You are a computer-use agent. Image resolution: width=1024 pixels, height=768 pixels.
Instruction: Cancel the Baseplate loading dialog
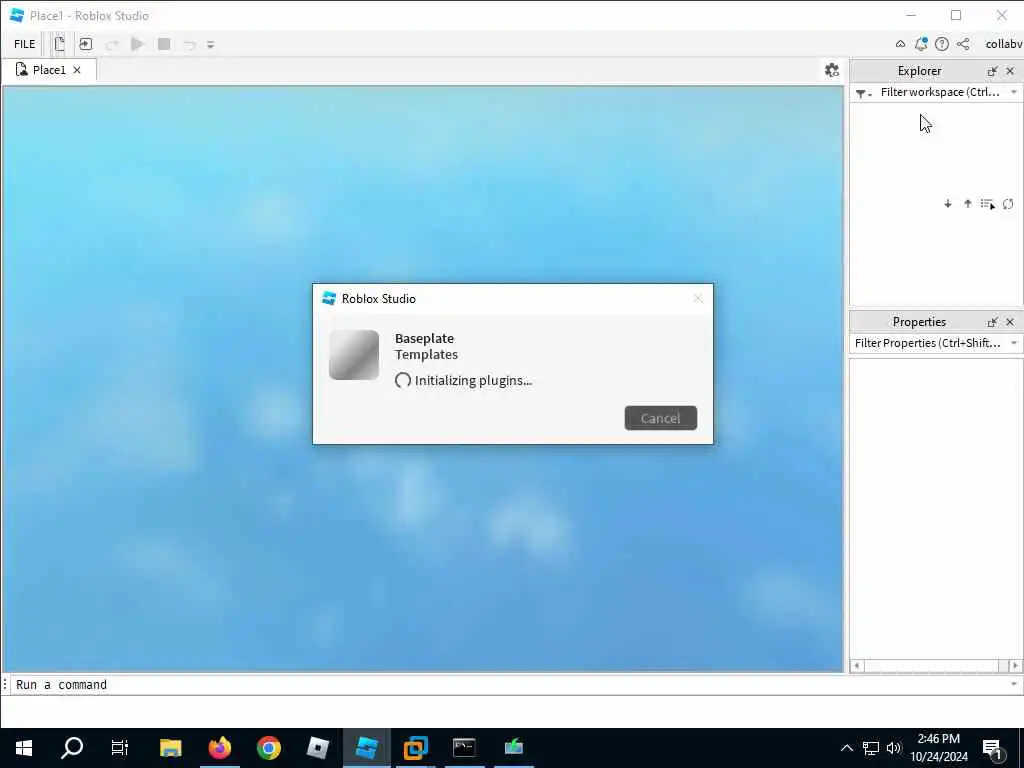coord(660,418)
